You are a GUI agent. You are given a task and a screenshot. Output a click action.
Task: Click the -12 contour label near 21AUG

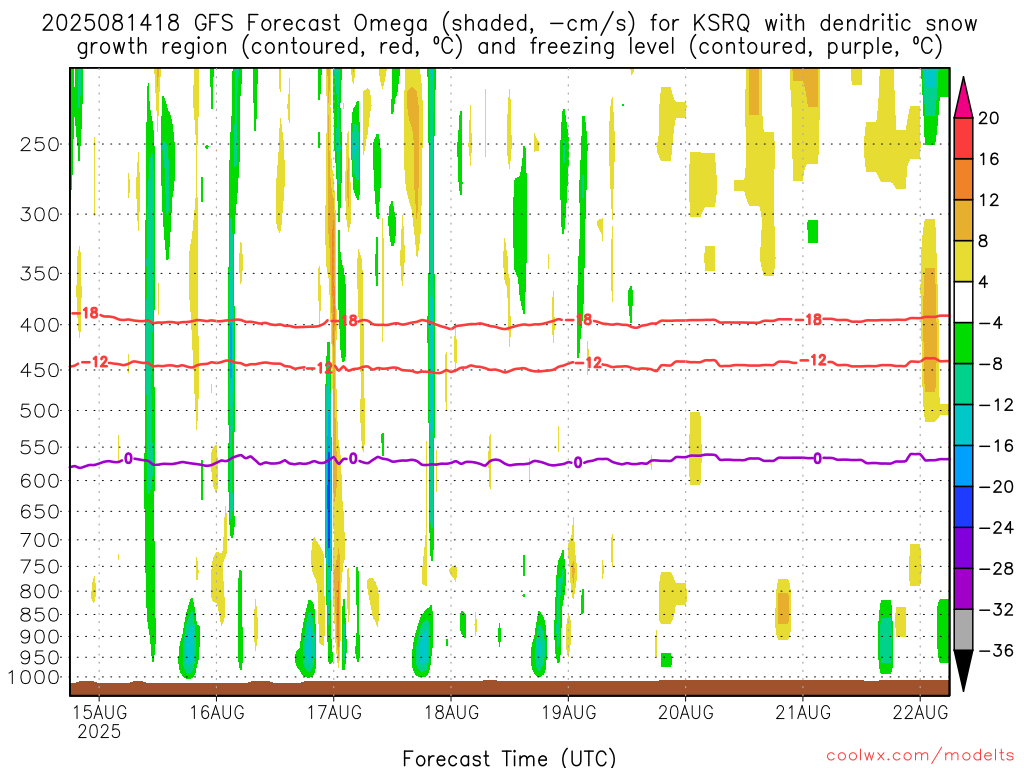pos(814,360)
